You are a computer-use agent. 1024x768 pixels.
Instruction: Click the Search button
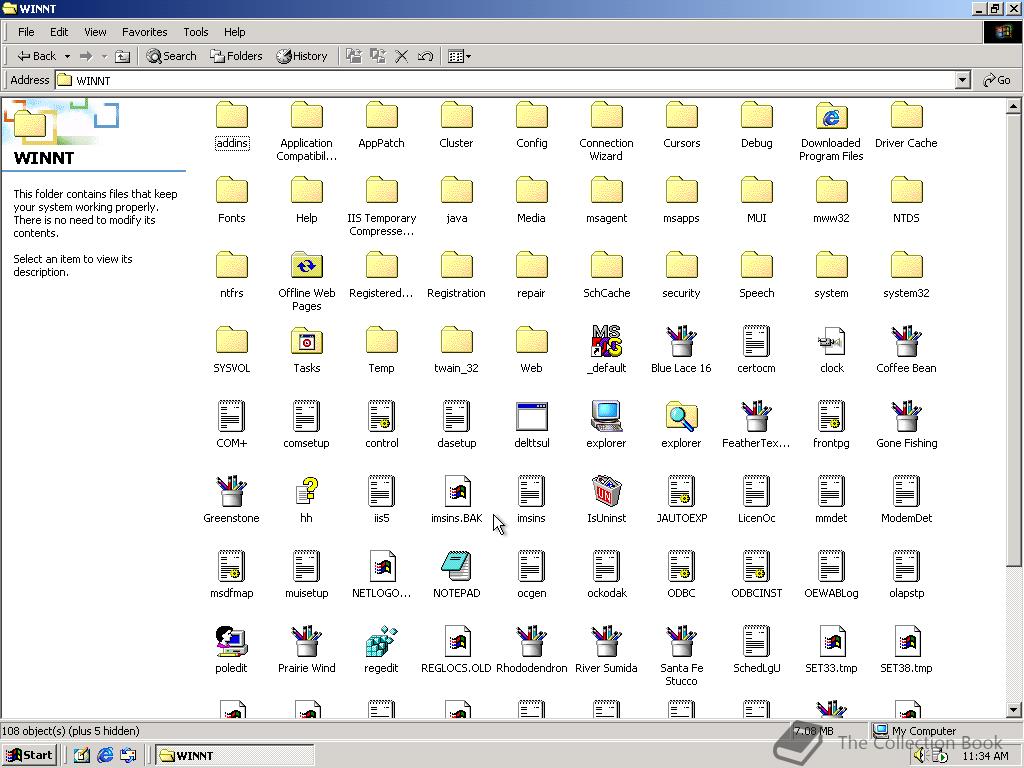pos(171,56)
